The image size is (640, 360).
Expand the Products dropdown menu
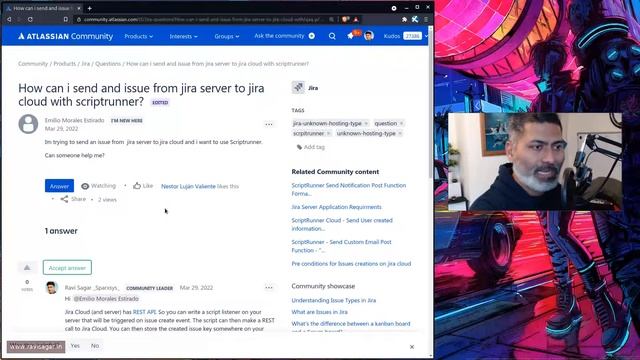138,36
